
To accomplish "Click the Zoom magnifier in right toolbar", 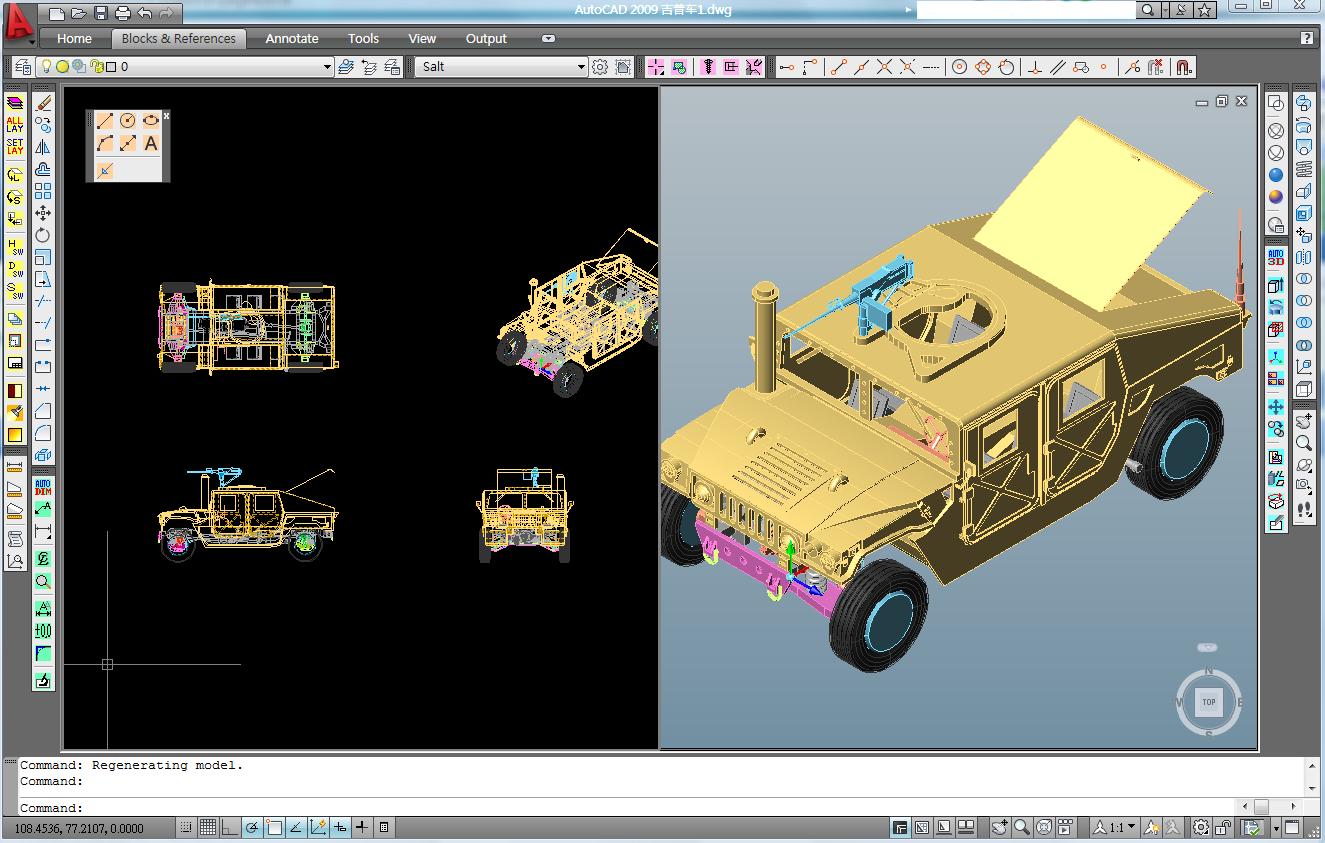I will click(x=1304, y=443).
